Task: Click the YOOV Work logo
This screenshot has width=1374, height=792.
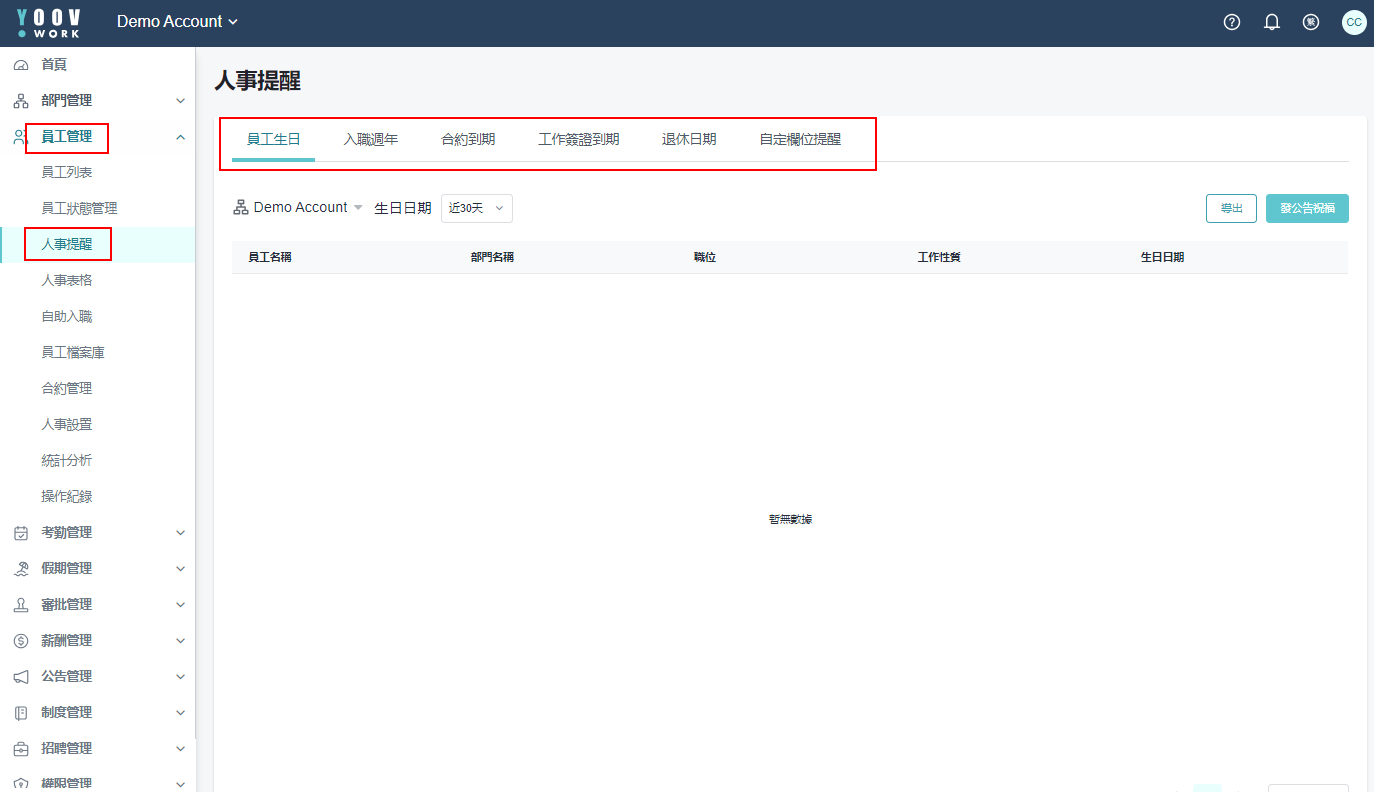Action: pos(49,22)
